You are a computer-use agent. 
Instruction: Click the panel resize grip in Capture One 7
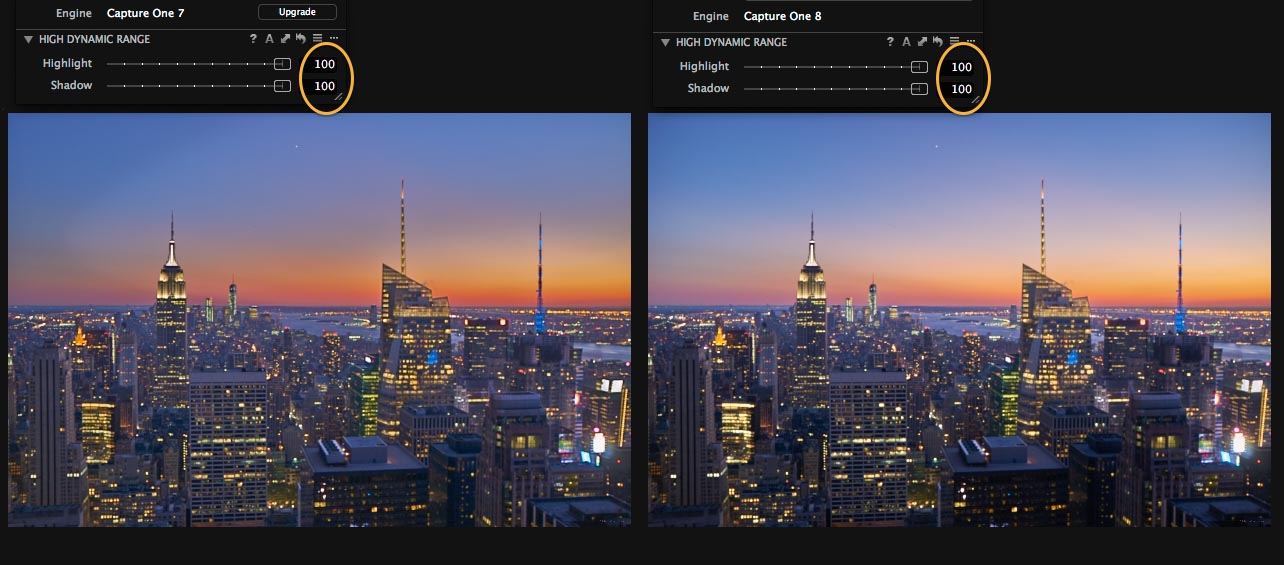338,97
